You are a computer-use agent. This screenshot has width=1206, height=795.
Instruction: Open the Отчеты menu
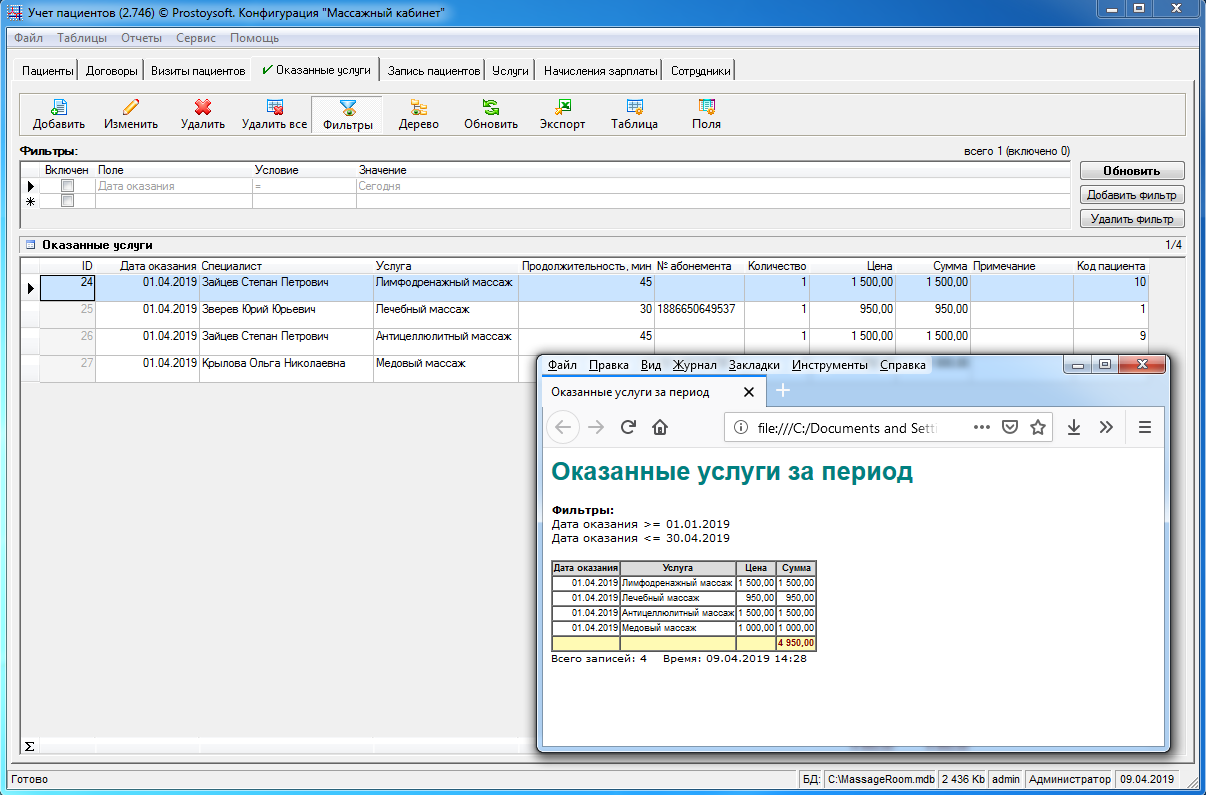click(141, 38)
